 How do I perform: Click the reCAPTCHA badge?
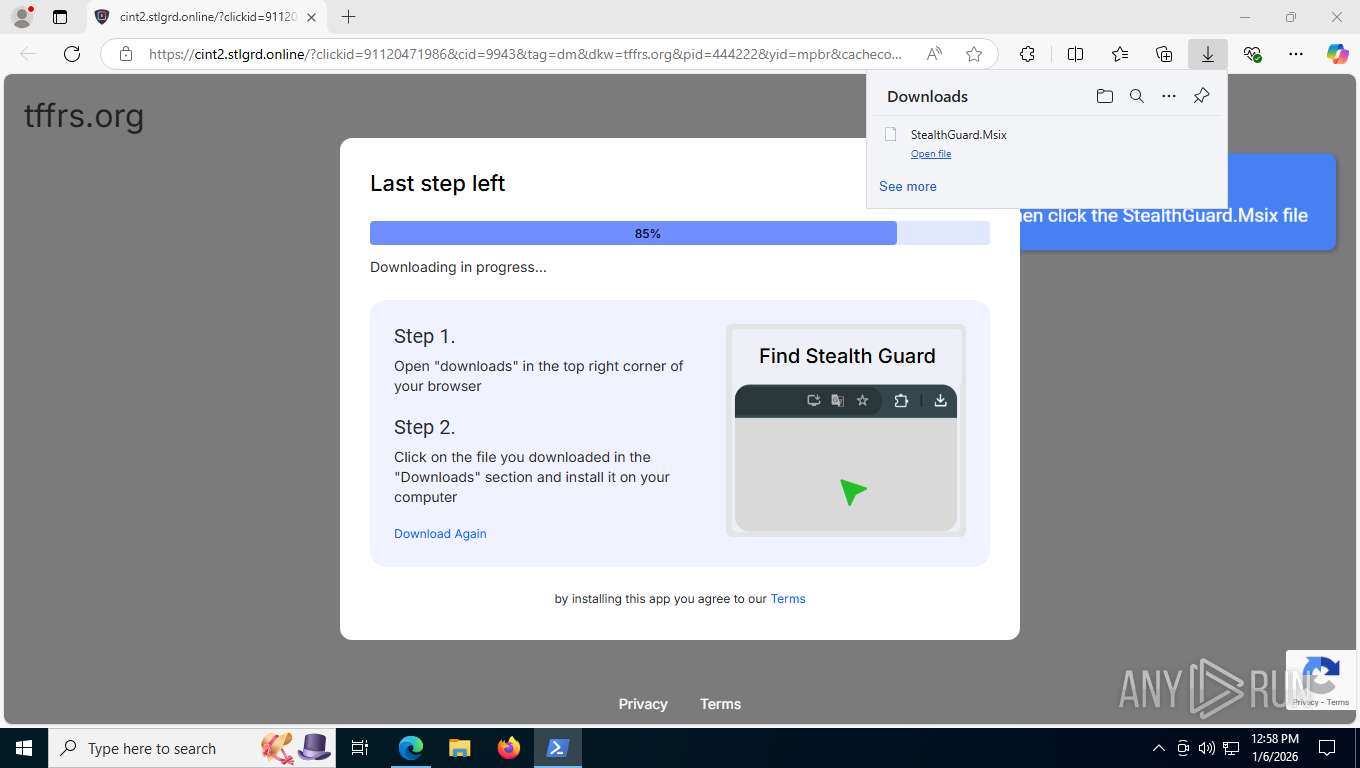pos(1320,680)
